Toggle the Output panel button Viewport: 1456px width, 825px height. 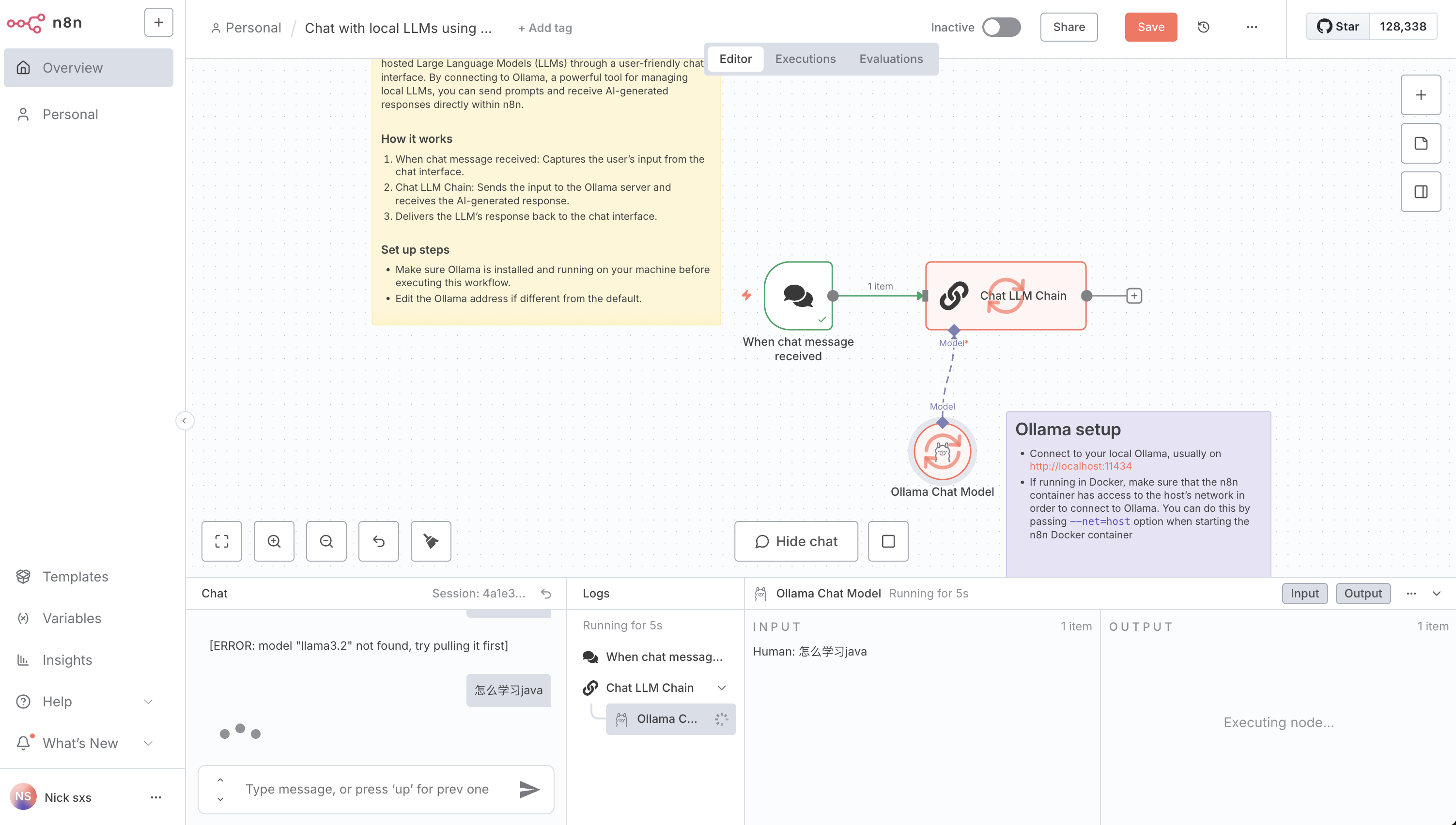pyautogui.click(x=1363, y=593)
